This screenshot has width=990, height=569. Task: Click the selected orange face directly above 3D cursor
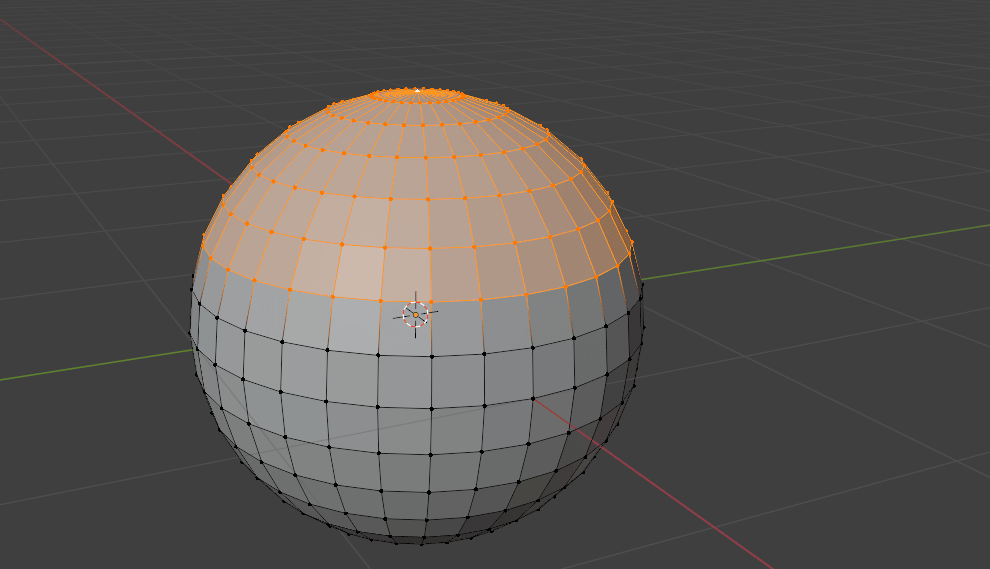(408, 272)
